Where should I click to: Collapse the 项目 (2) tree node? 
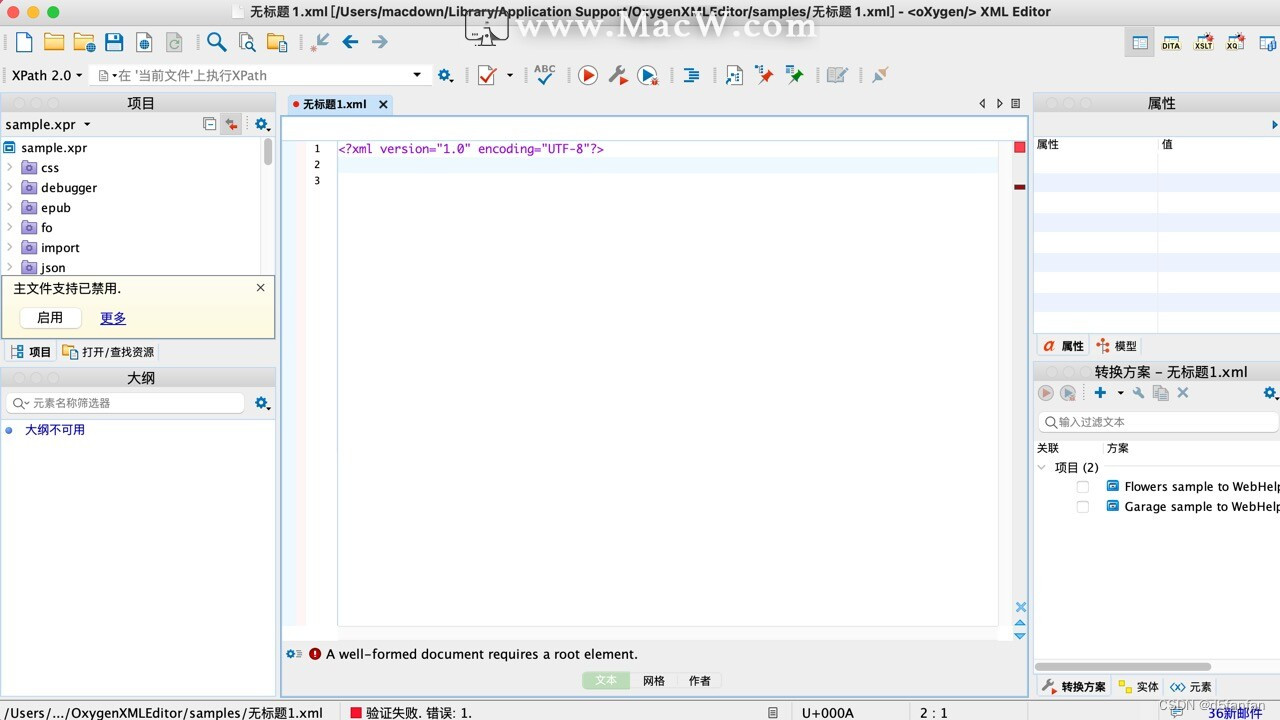point(1041,467)
